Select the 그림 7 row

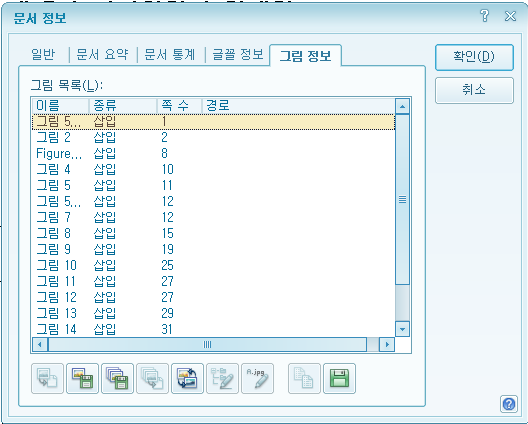point(213,218)
